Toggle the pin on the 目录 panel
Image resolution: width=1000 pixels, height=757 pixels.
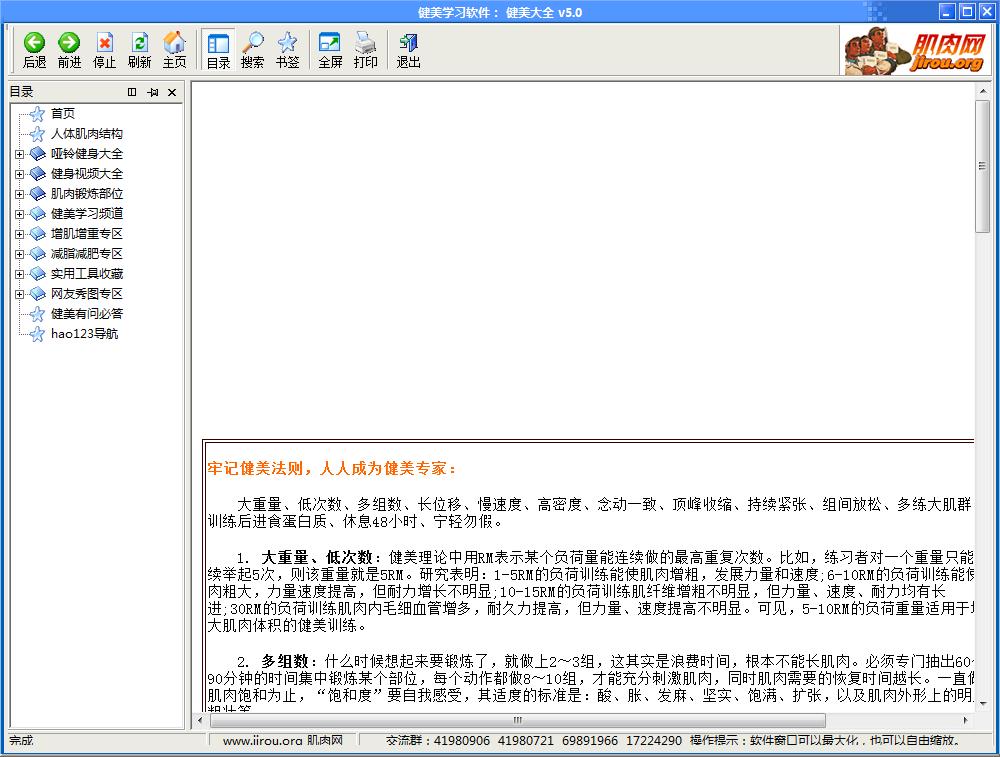[x=152, y=93]
